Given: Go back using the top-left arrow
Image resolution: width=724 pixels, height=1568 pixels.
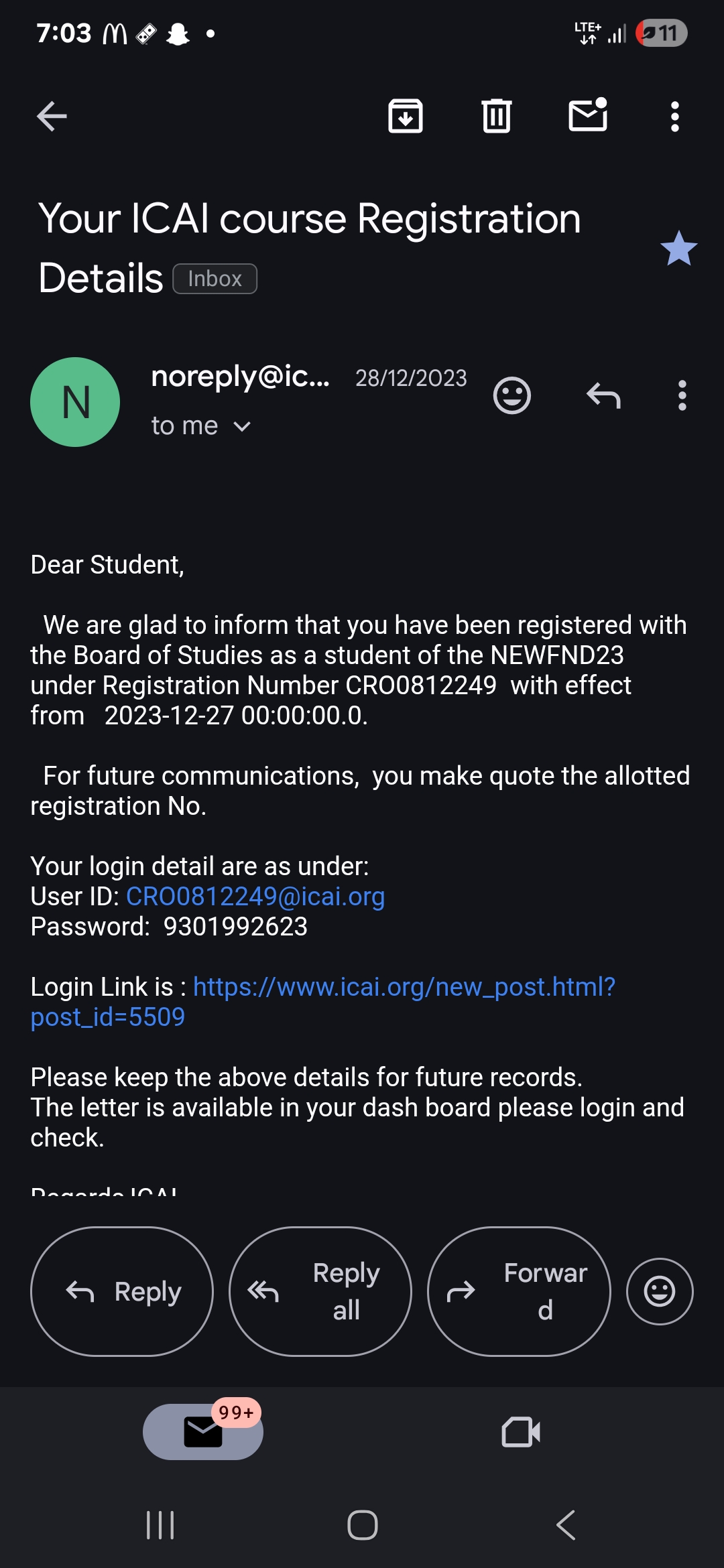Looking at the screenshot, I should (52, 117).
